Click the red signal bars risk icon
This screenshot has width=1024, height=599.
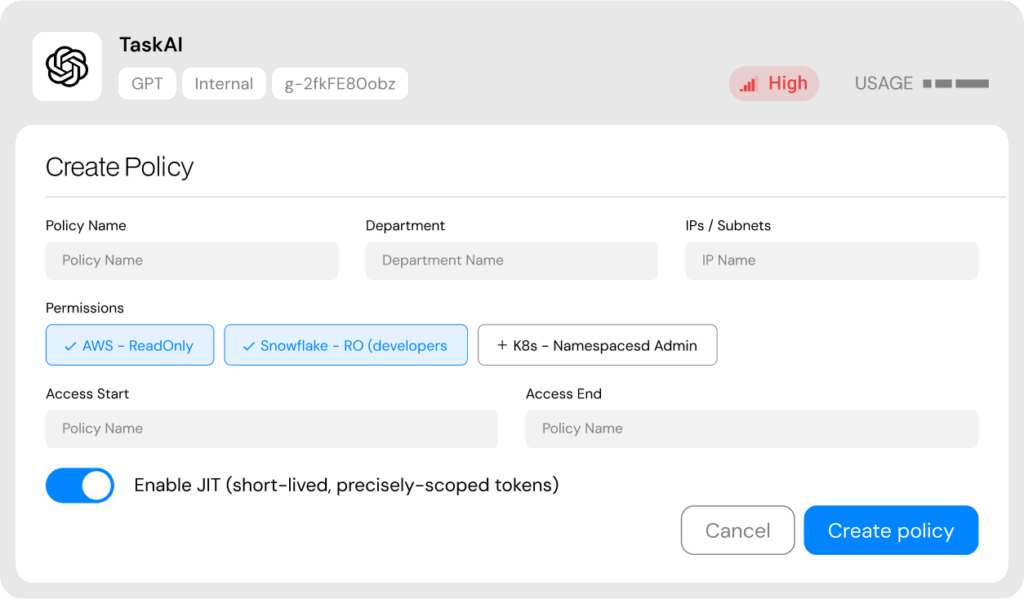click(x=748, y=85)
